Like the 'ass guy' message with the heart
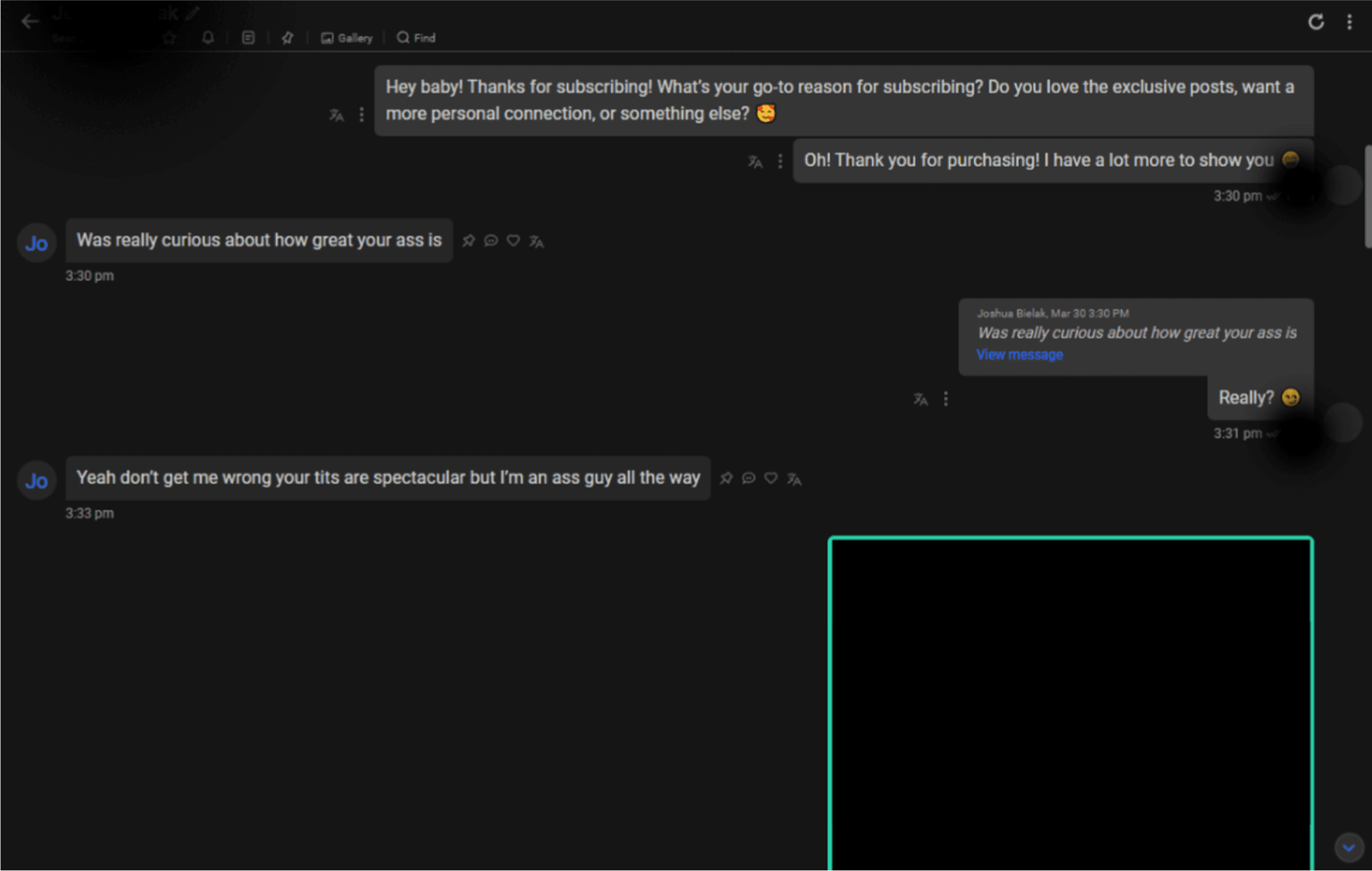The width and height of the screenshot is (1372, 871). tap(770, 478)
